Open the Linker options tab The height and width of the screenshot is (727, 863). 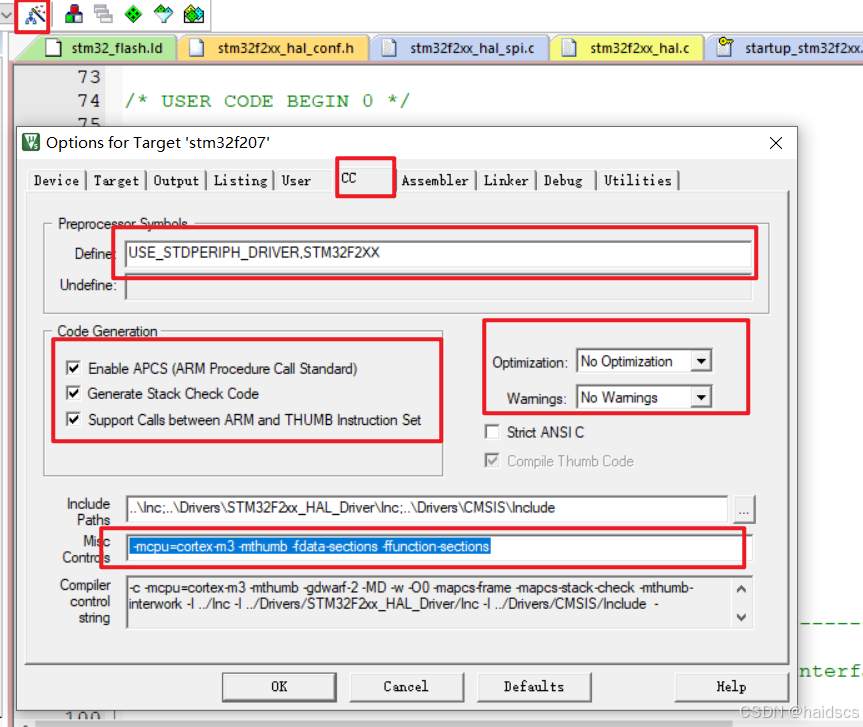pos(506,181)
